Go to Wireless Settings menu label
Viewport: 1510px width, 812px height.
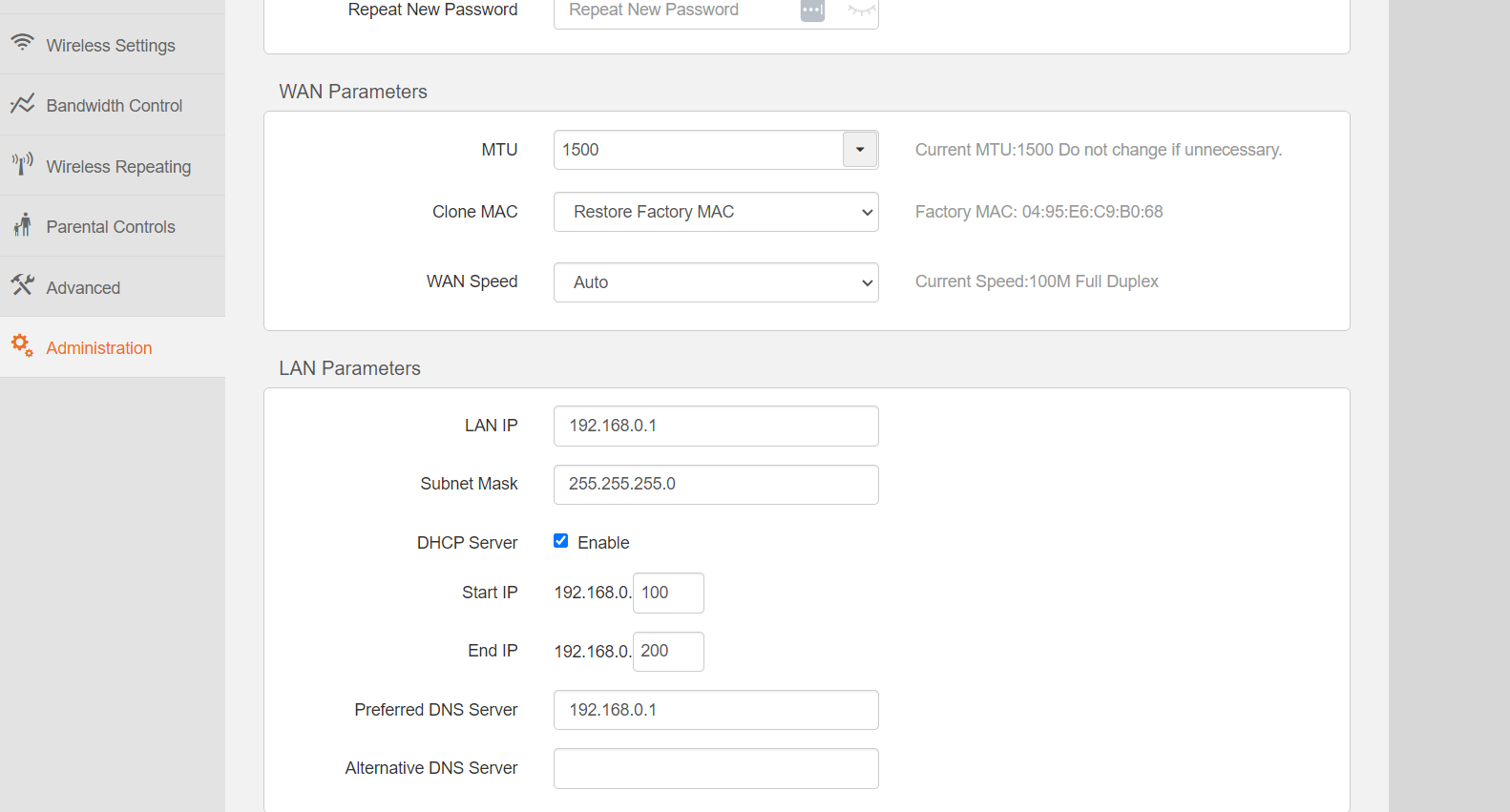(x=111, y=46)
